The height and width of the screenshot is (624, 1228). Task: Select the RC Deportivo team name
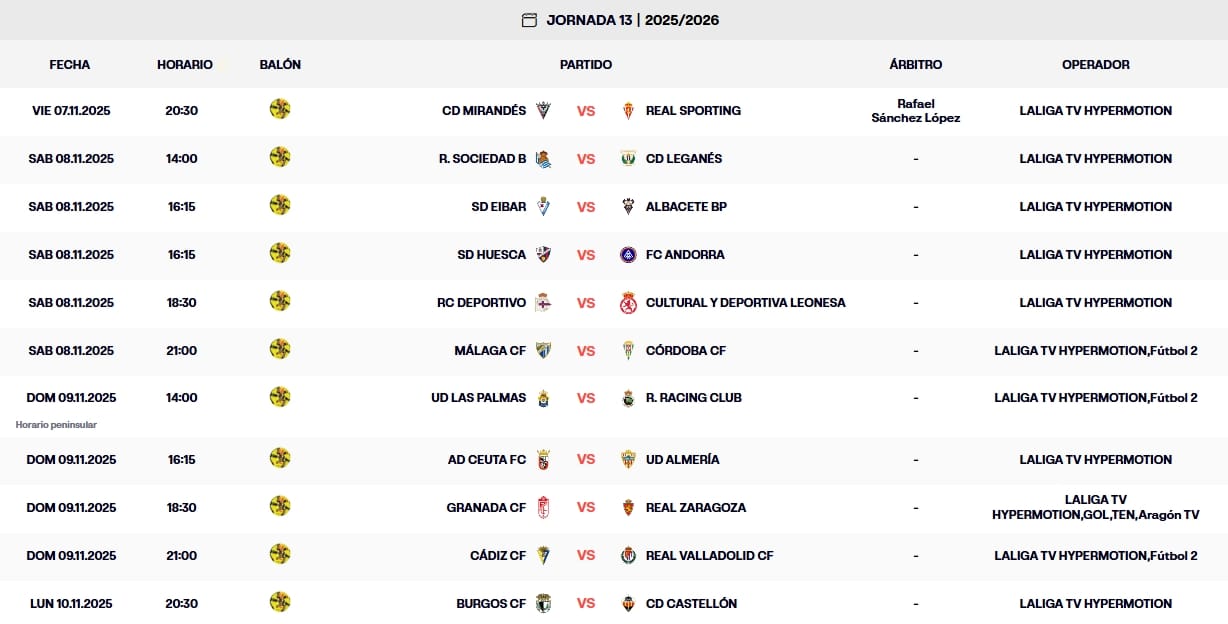[x=481, y=303]
